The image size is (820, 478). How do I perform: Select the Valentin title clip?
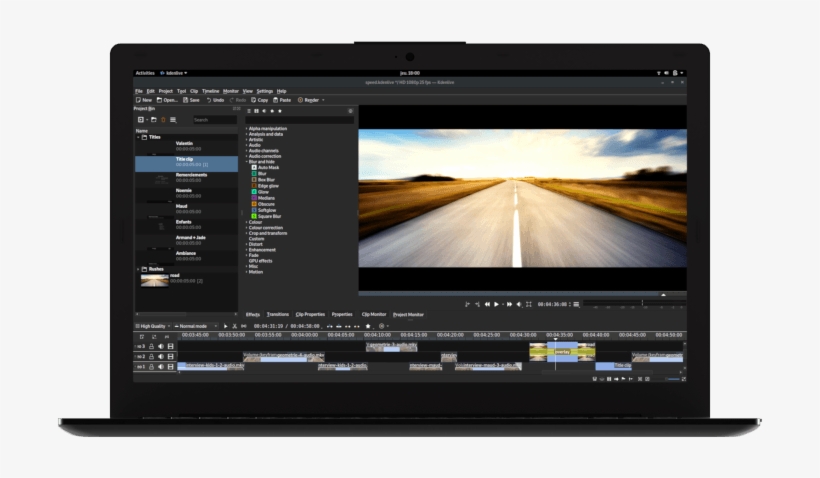click(x=186, y=146)
